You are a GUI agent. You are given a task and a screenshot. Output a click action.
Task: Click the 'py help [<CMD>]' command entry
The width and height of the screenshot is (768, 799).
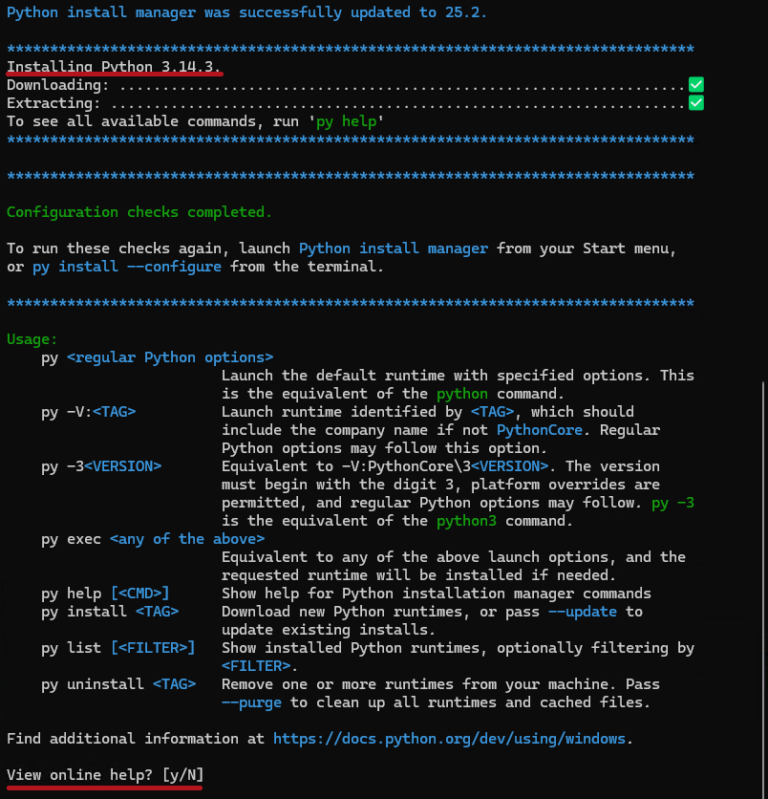tap(105, 594)
